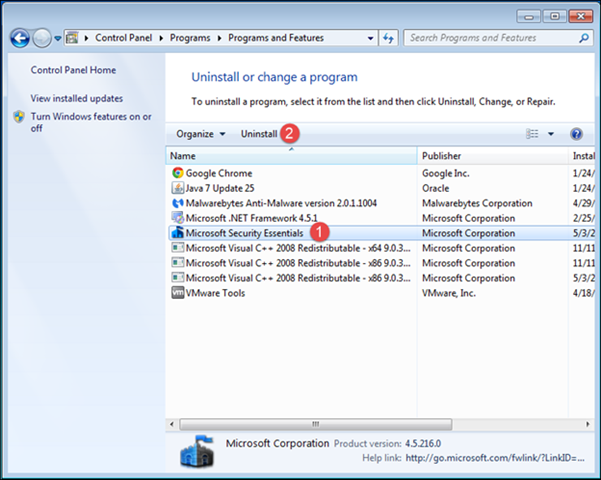Select Programs breadcrumb

[190, 38]
